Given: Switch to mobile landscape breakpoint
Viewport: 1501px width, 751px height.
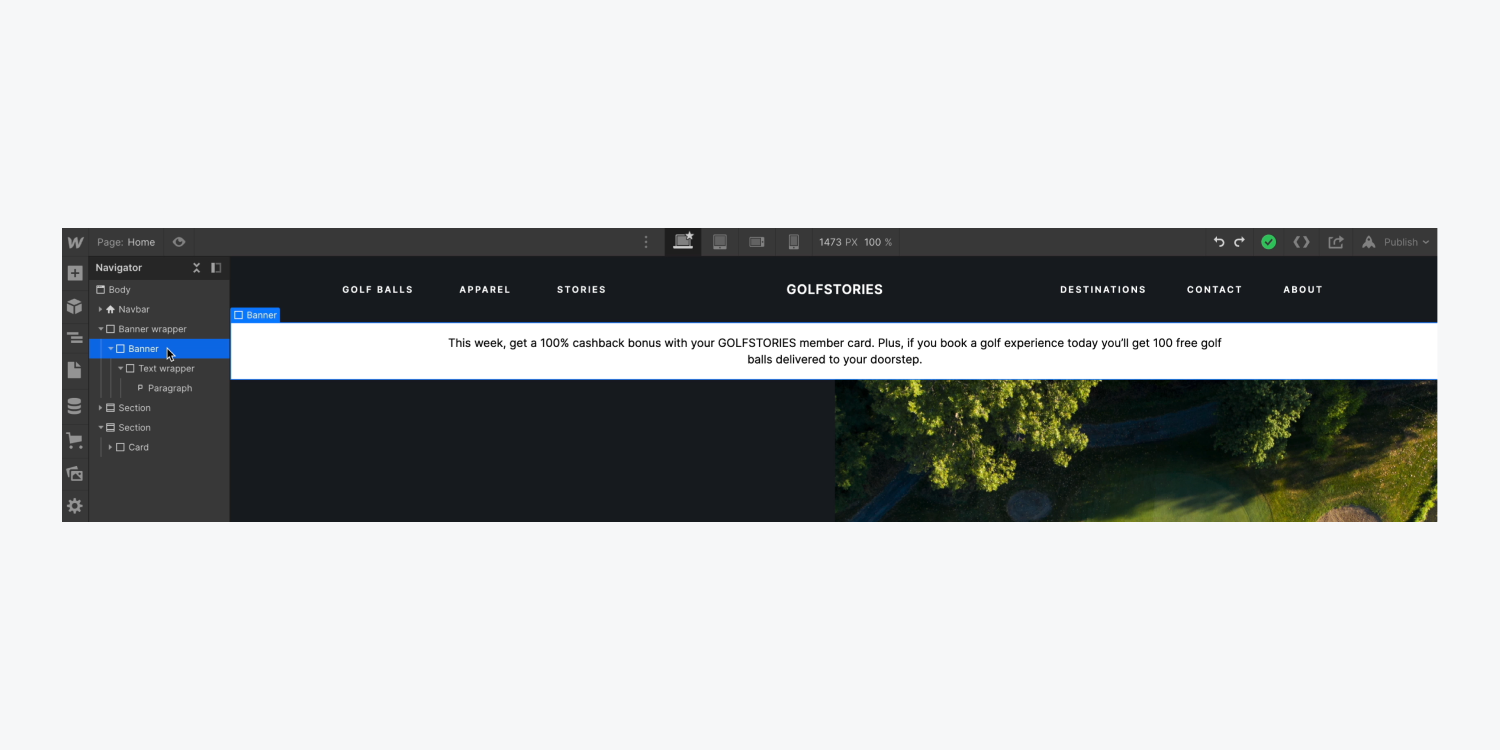Looking at the screenshot, I should click(x=757, y=242).
